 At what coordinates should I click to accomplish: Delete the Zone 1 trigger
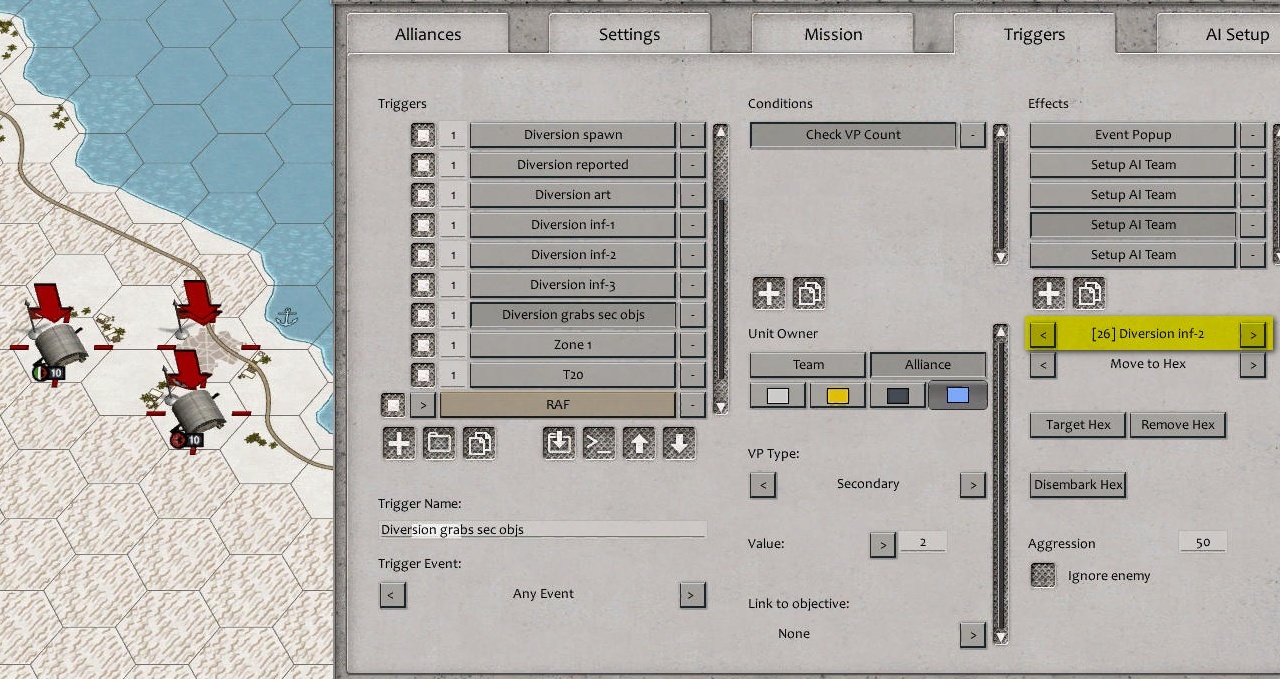coord(692,345)
